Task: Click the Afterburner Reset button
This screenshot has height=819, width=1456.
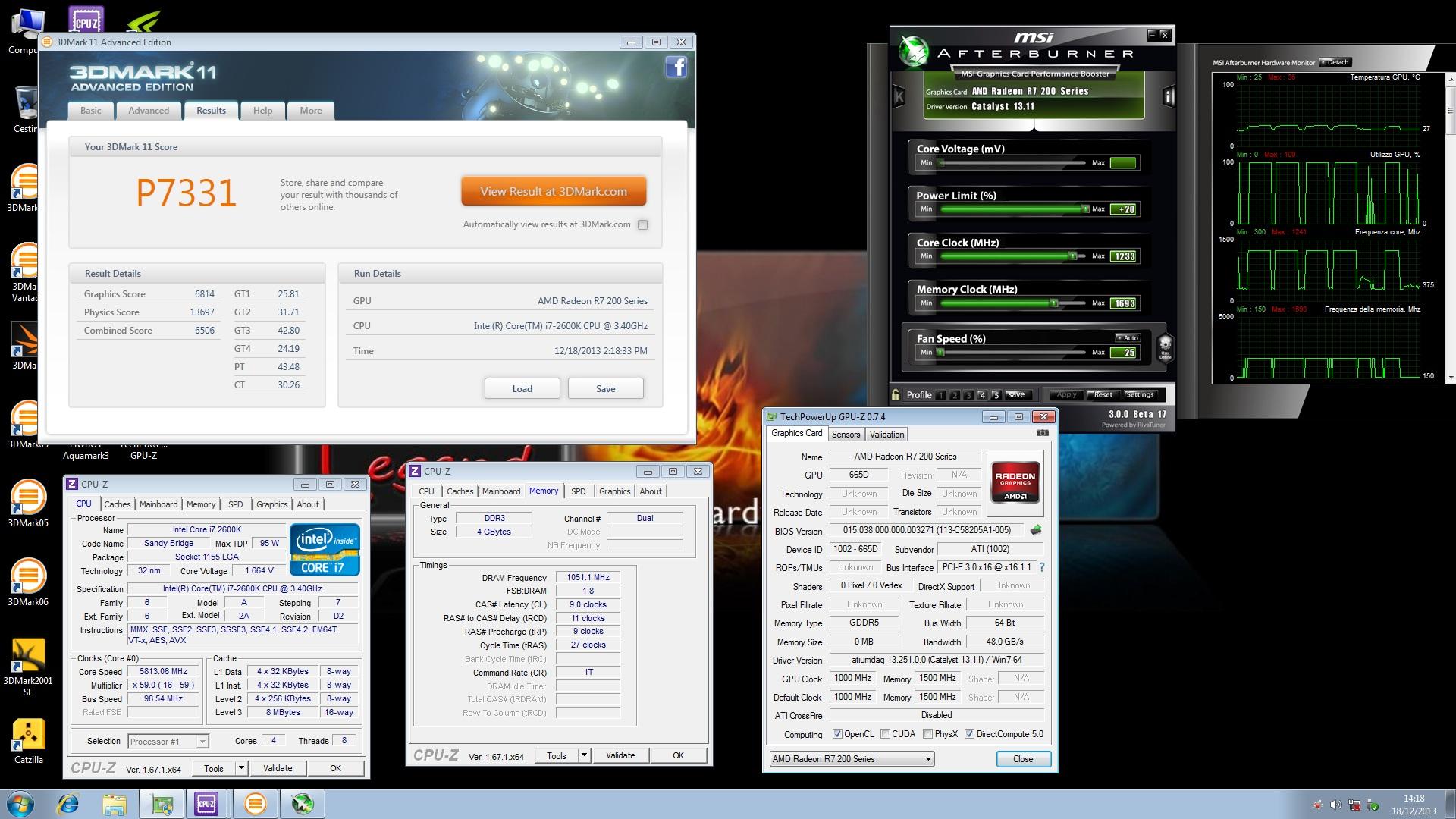Action: pos(1103,395)
